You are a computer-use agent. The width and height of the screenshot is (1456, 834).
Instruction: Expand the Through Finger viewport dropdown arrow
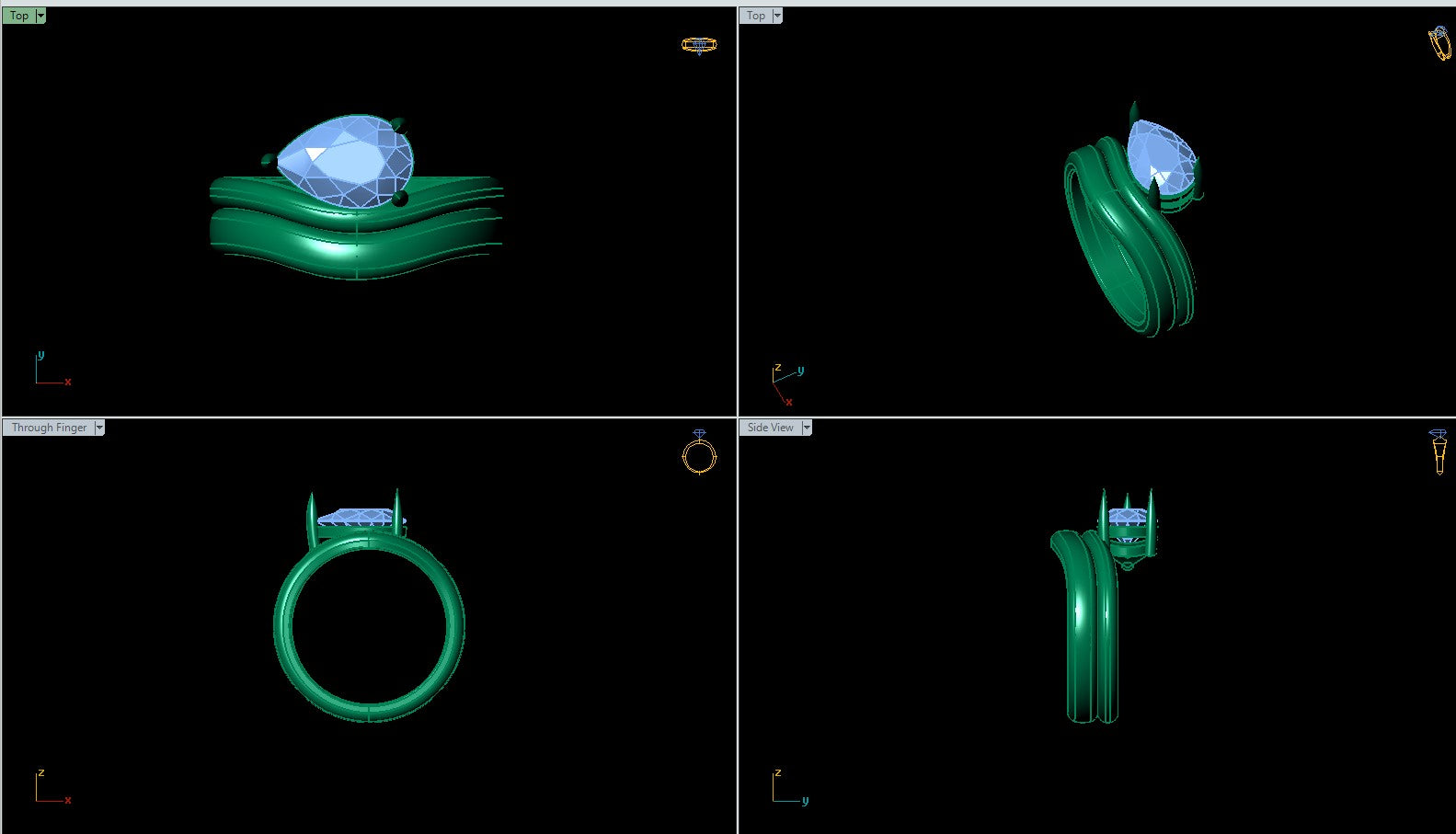(99, 428)
